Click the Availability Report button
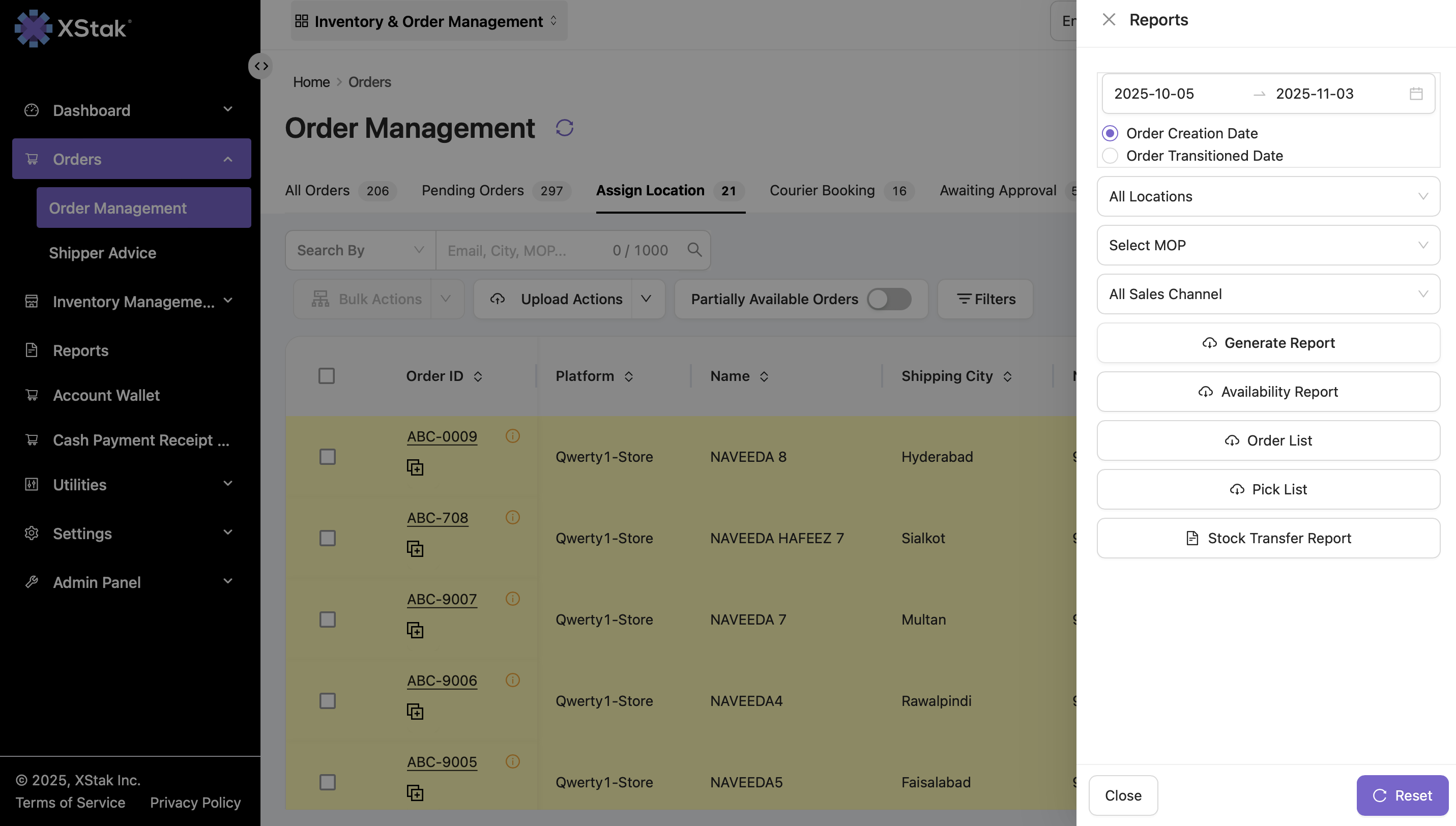Screen dimensions: 1456x826 click(x=1268, y=392)
